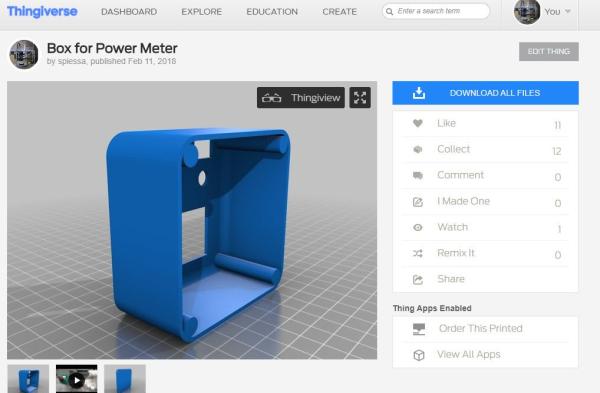Click the Remix It shuffle icon
The width and height of the screenshot is (600, 393).
[x=418, y=253]
